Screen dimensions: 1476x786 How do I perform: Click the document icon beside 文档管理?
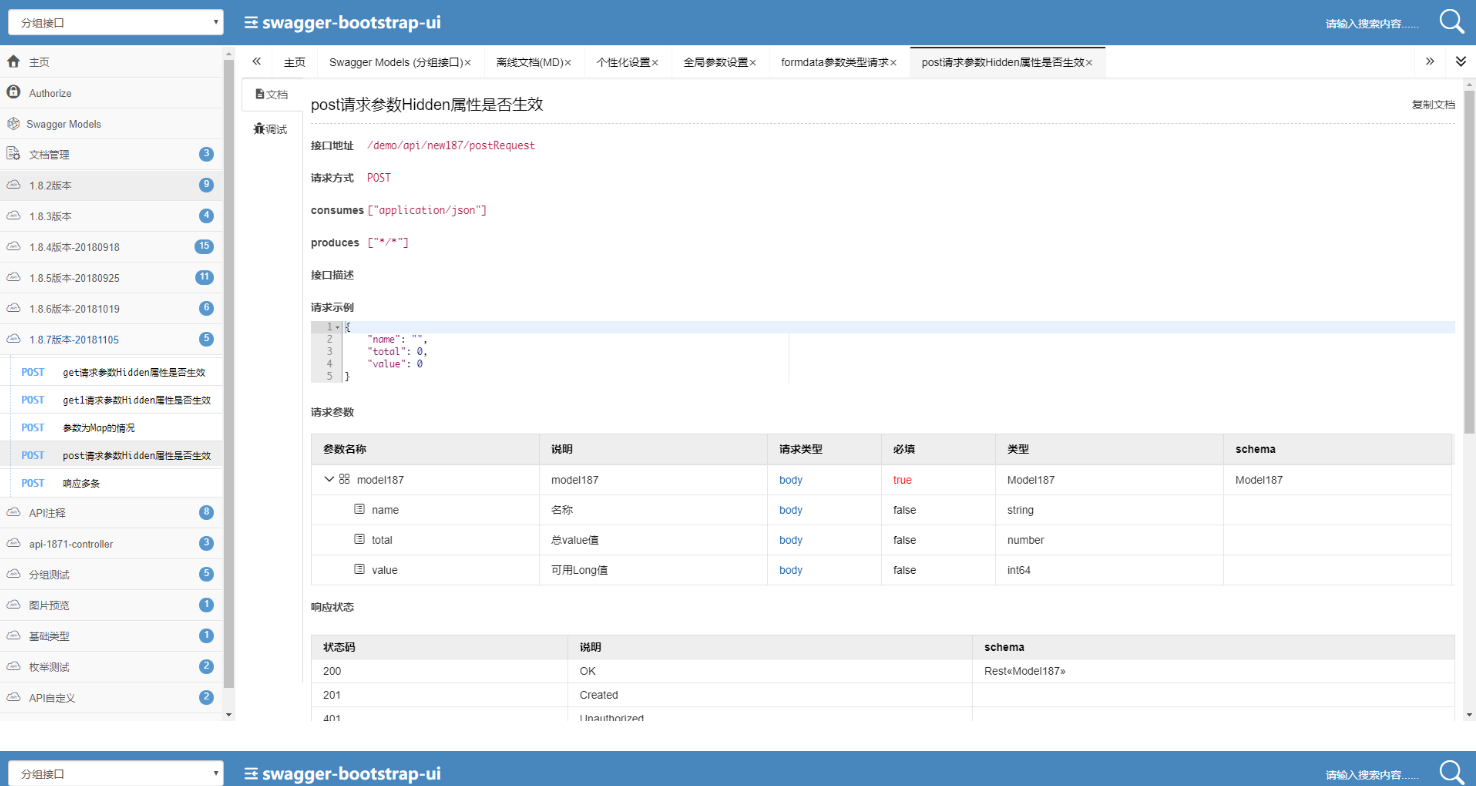(13, 154)
